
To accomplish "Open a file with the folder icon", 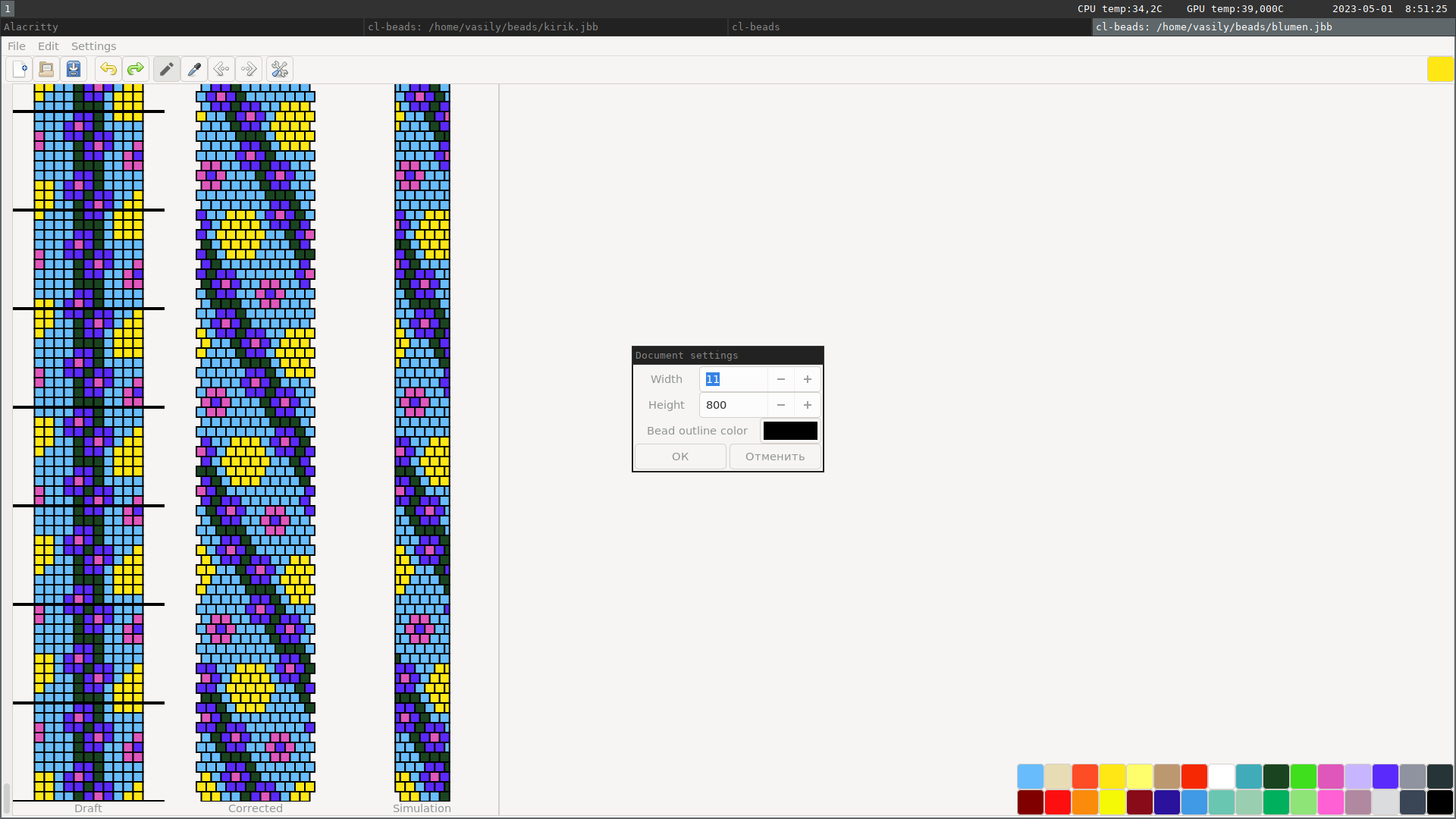I will pyautogui.click(x=46, y=69).
